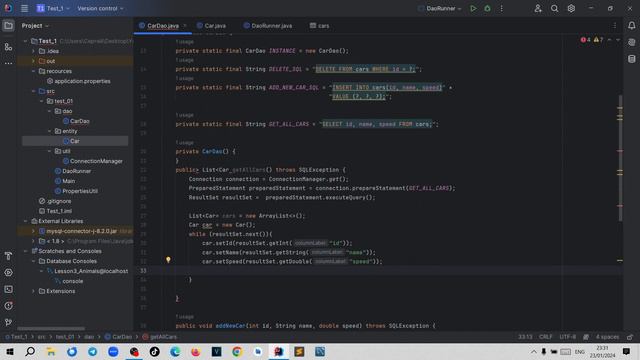Click the errors count indicator
This screenshot has height=360, width=640.
pyautogui.click(x=585, y=40)
